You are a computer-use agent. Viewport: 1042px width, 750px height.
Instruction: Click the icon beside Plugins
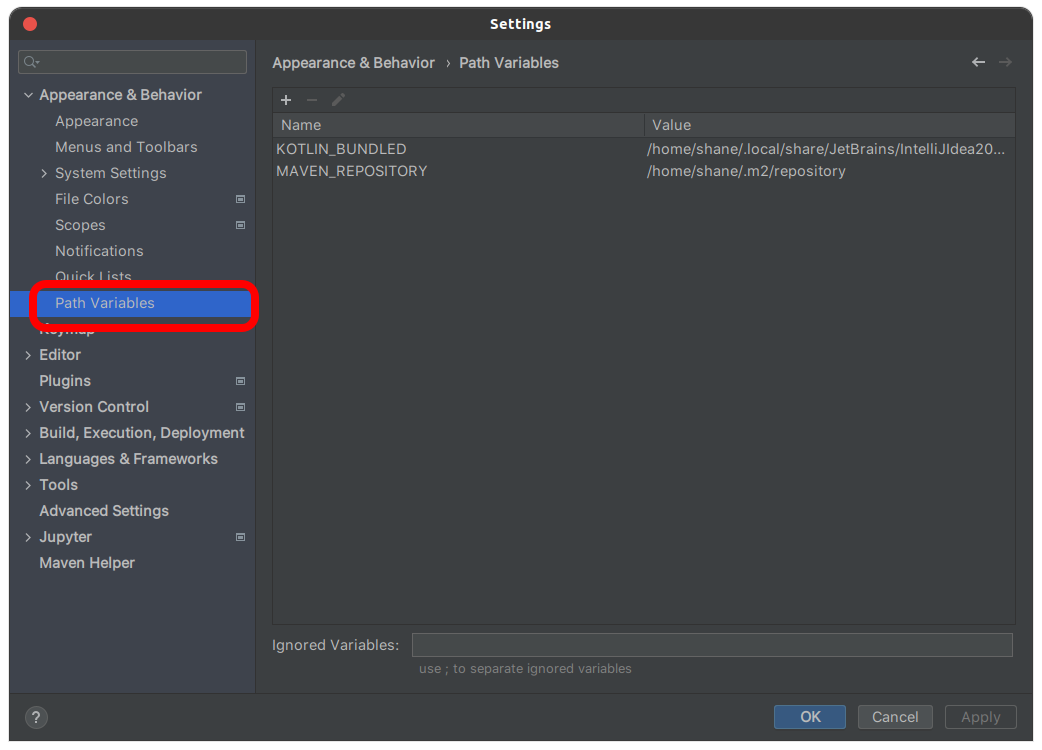(x=240, y=381)
